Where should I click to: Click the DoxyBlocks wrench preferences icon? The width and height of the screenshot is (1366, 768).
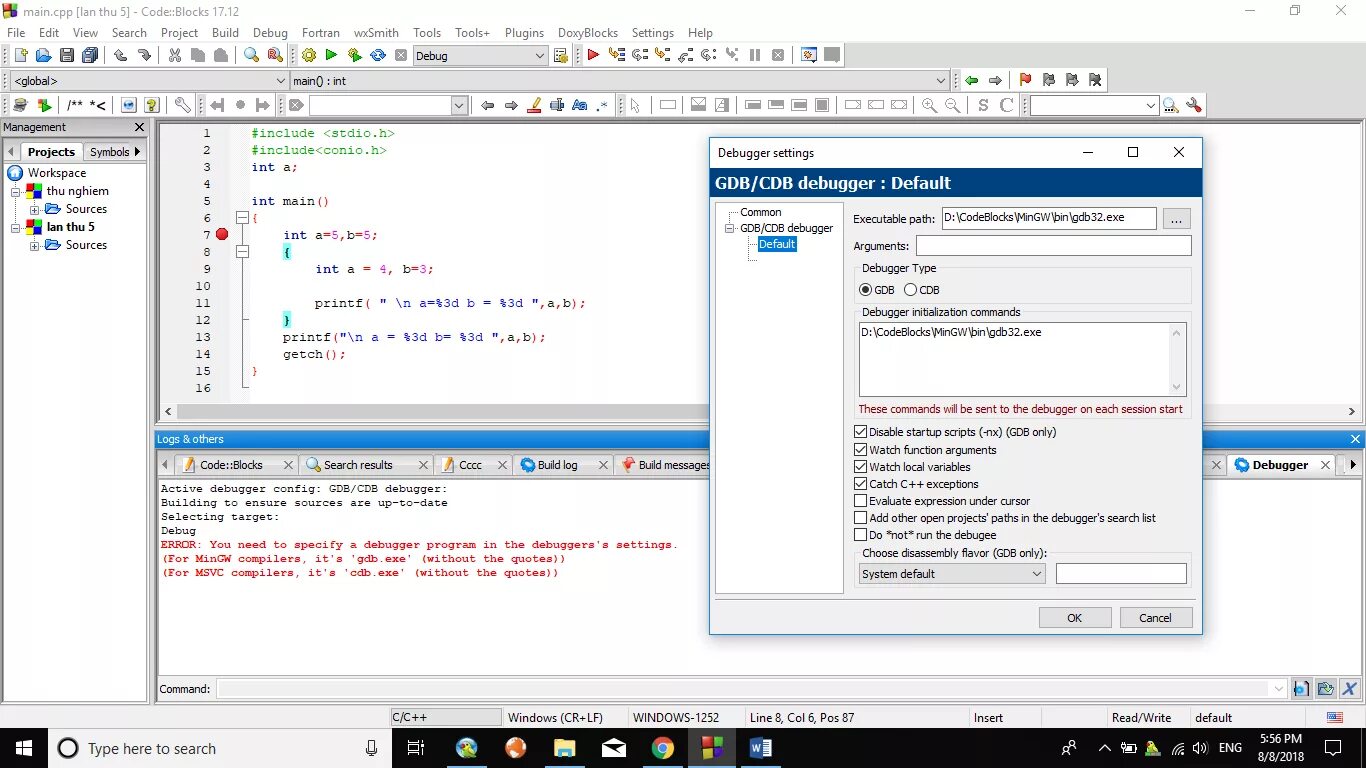pyautogui.click(x=182, y=105)
